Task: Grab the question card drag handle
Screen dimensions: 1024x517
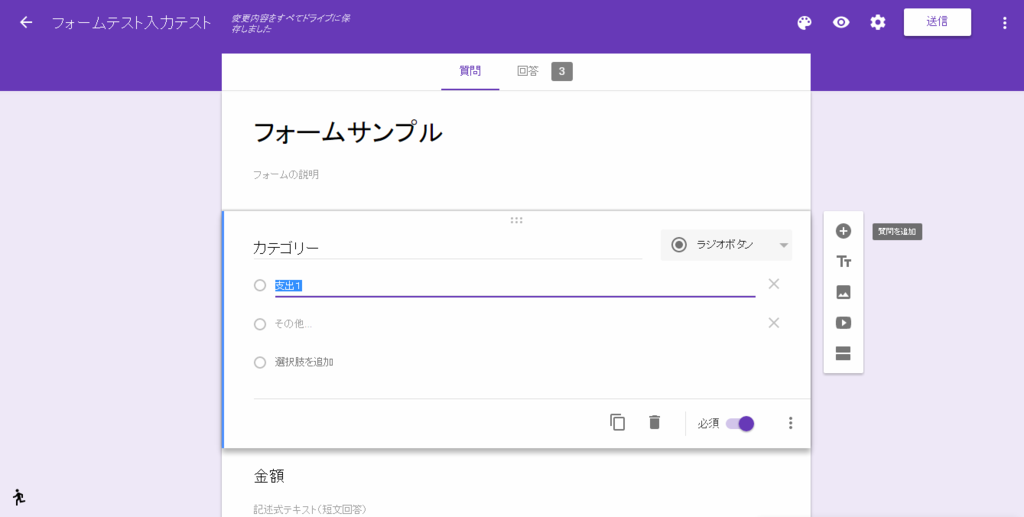Action: tap(517, 220)
